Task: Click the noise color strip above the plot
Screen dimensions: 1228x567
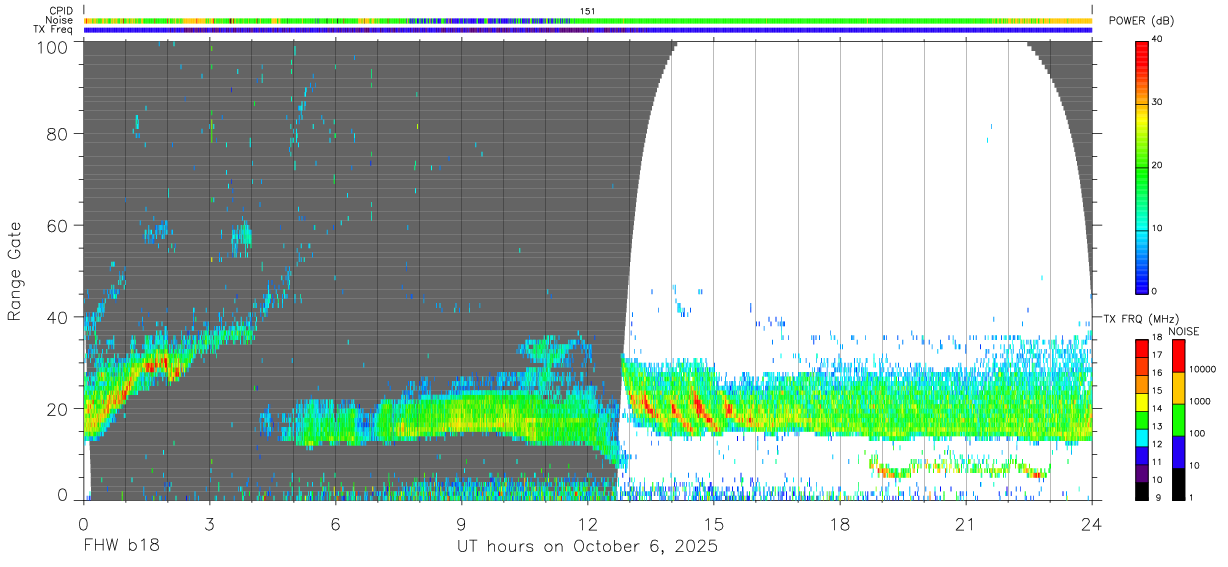Action: pyautogui.click(x=588, y=20)
